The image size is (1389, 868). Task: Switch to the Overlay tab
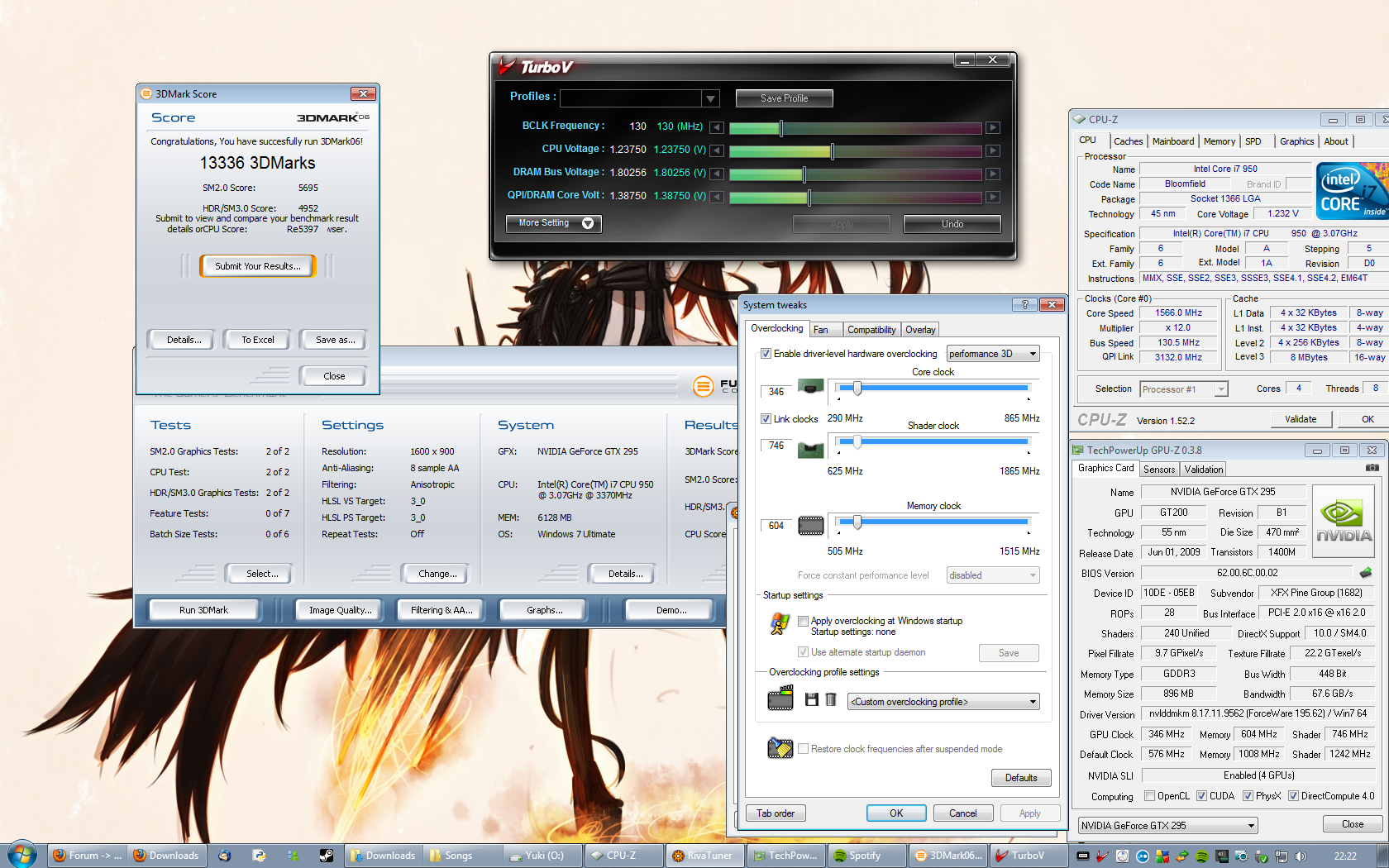click(920, 330)
